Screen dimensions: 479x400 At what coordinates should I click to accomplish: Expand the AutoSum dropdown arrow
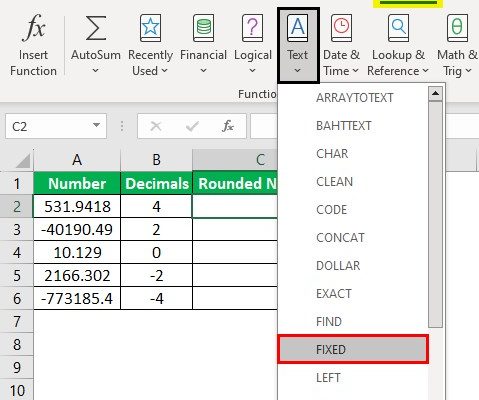click(x=95, y=71)
